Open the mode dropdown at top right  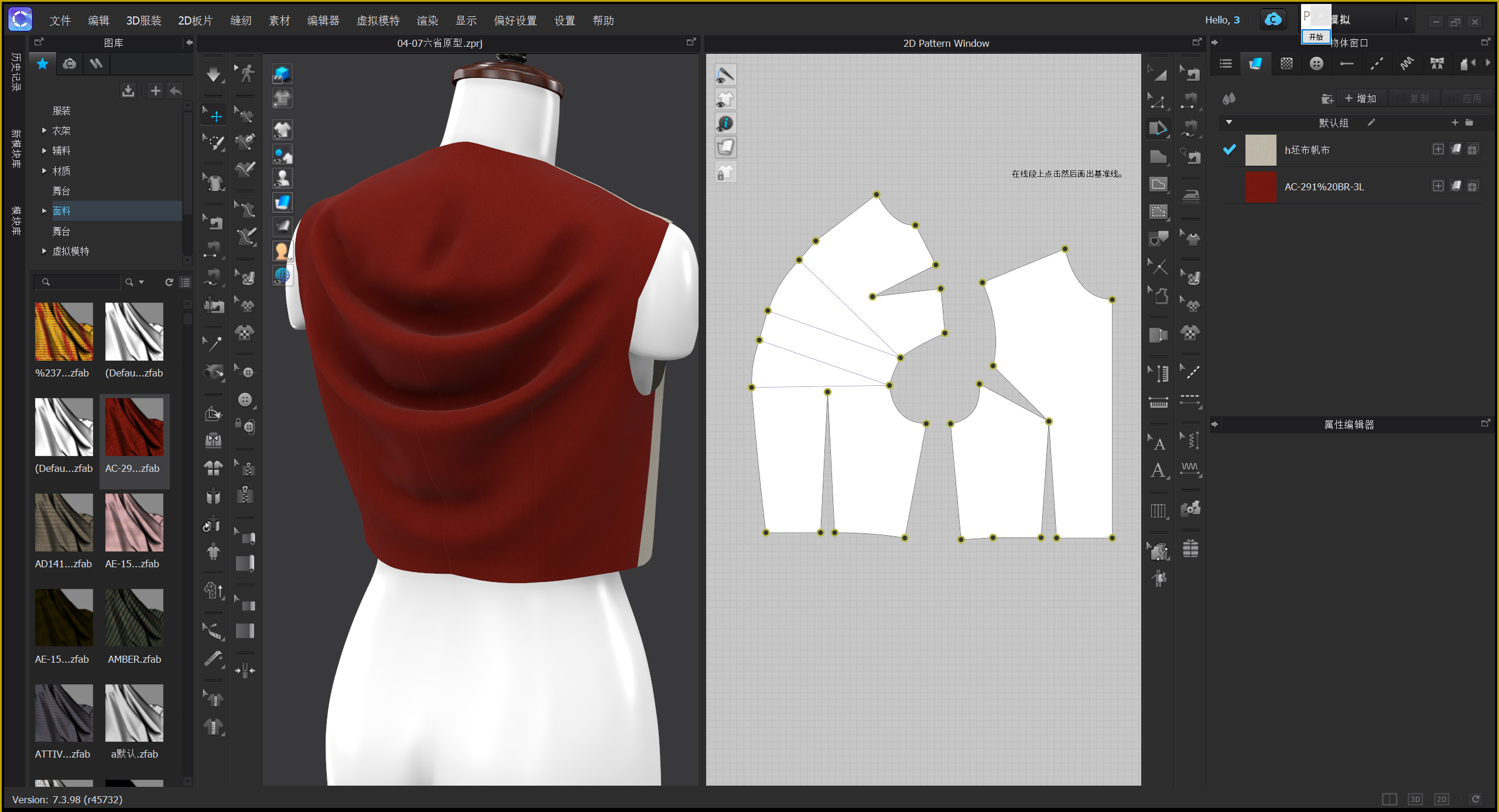coord(1406,20)
